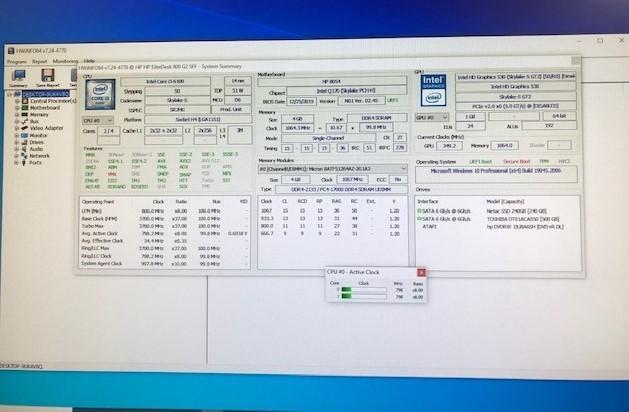Click the System Agent Clock row
Screen dimensions: 629x412
click(164, 264)
